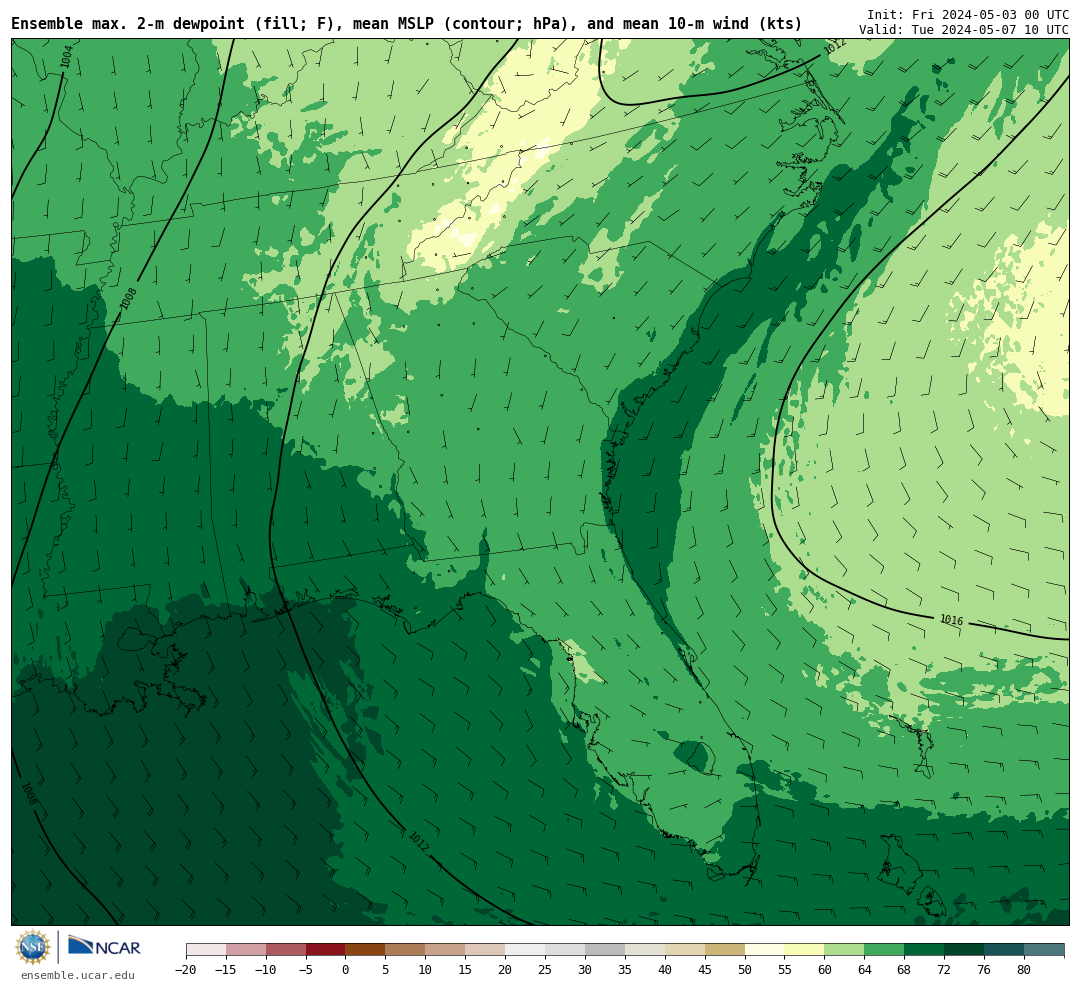Pick the dark red swatch between -5 and 0

pos(326,950)
